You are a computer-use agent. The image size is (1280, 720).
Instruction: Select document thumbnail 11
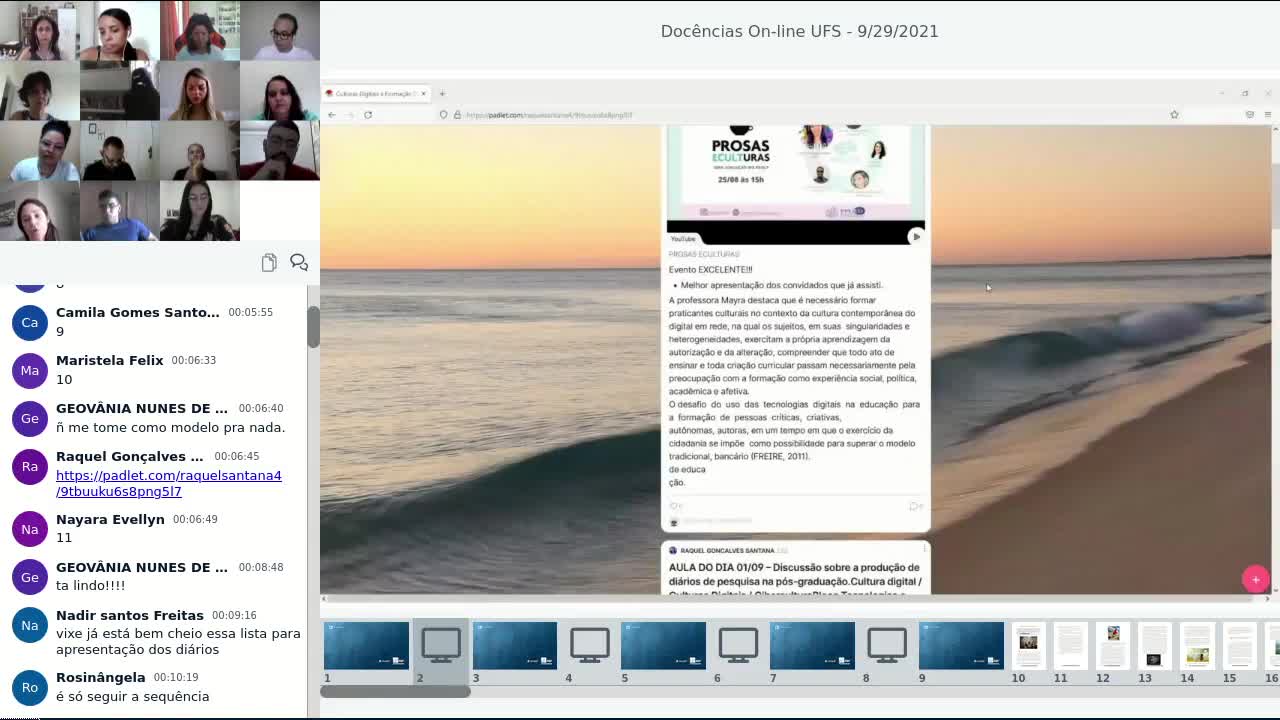pyautogui.click(x=1071, y=646)
